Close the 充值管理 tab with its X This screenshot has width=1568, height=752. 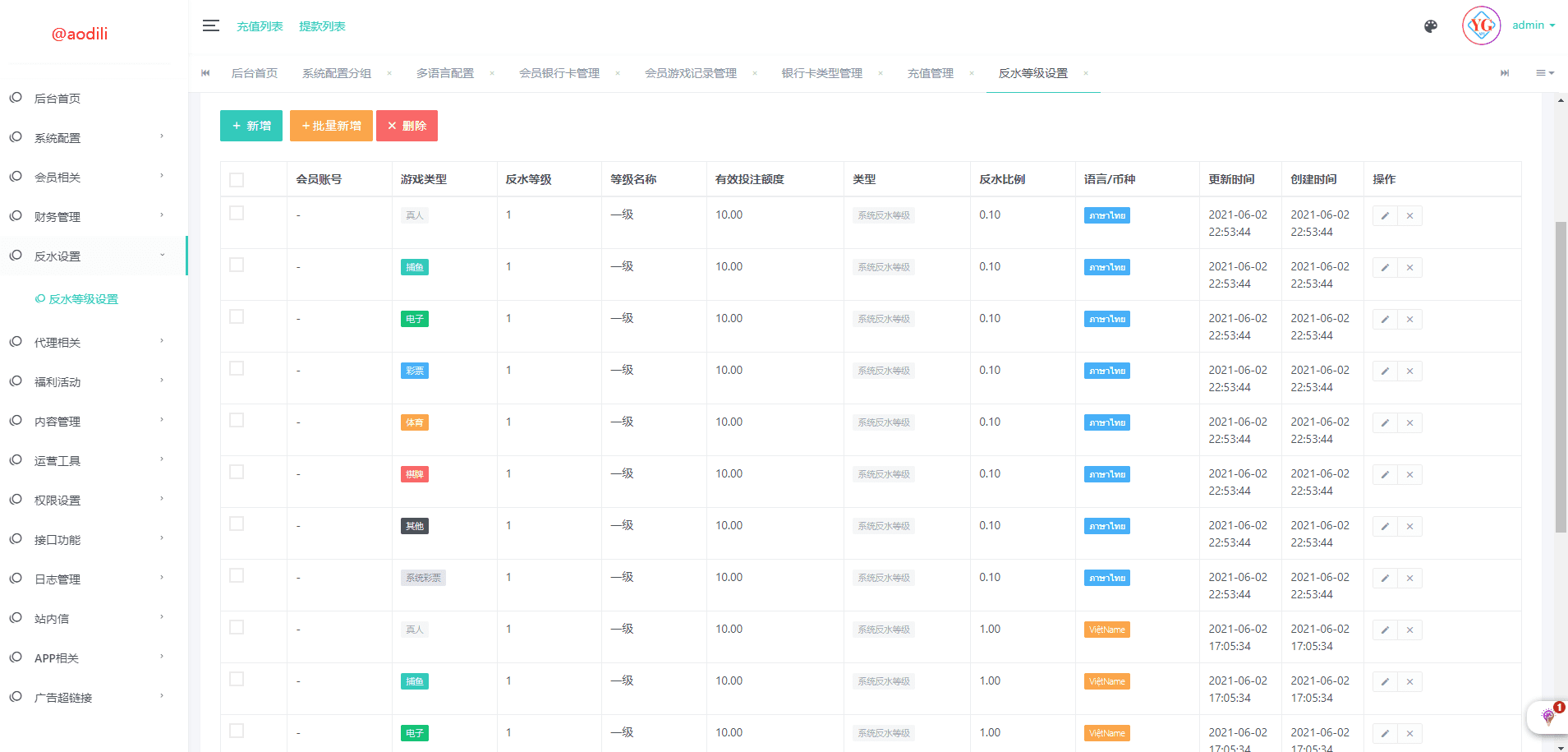pos(972,73)
